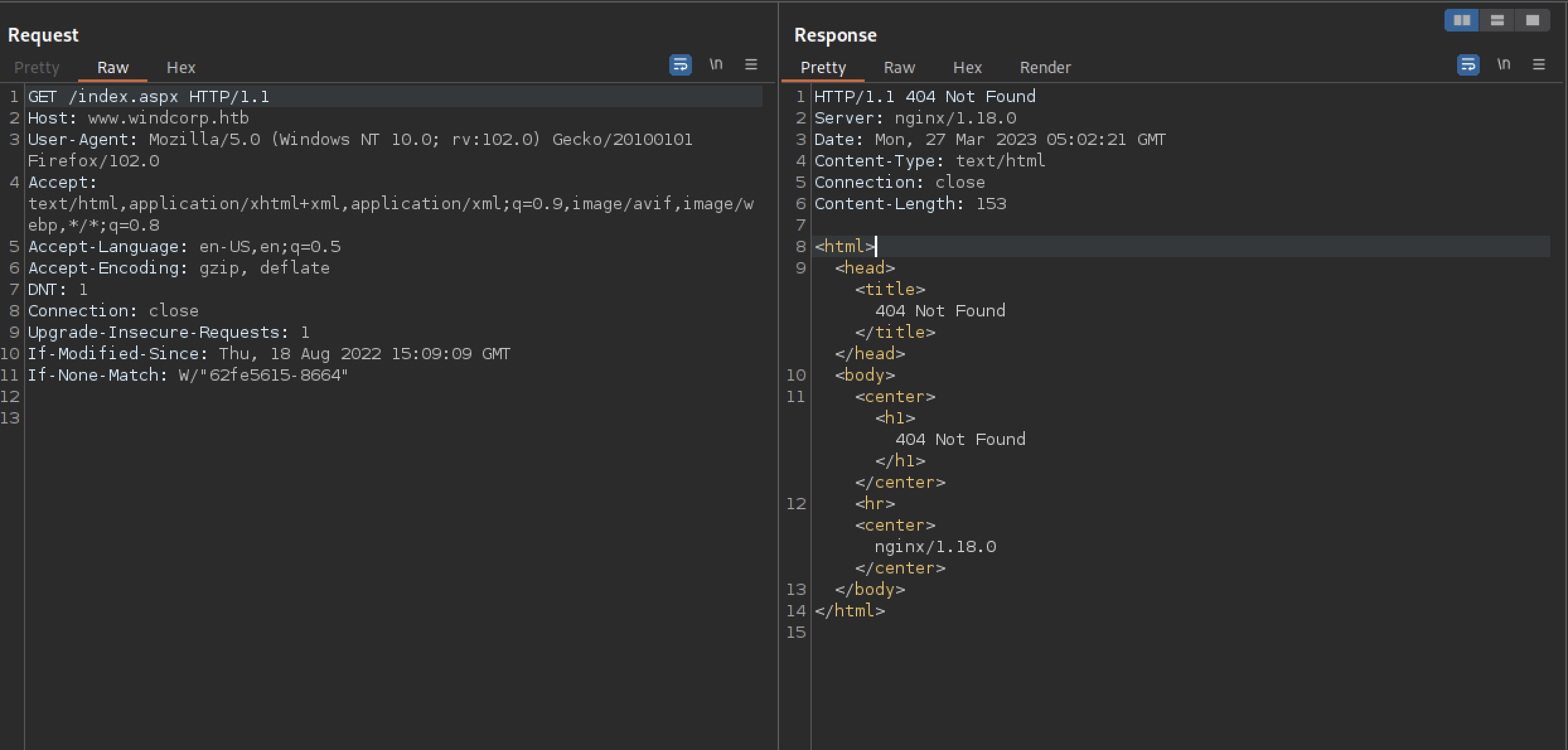Toggle word wrap icon in Response panel
This screenshot has height=750, width=1568.
[1468, 65]
